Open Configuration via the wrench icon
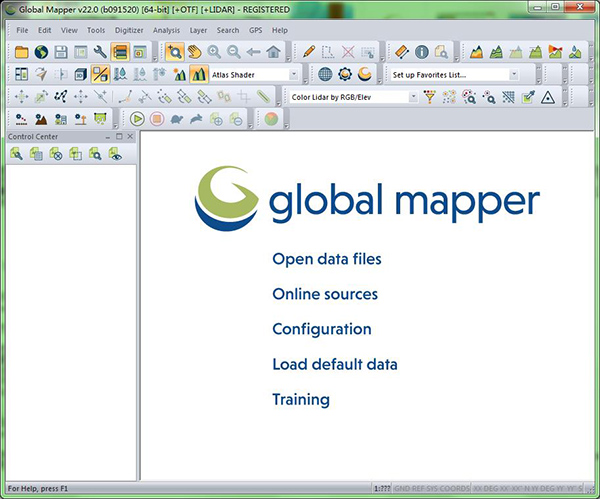The height and width of the screenshot is (499, 600). click(x=100, y=52)
